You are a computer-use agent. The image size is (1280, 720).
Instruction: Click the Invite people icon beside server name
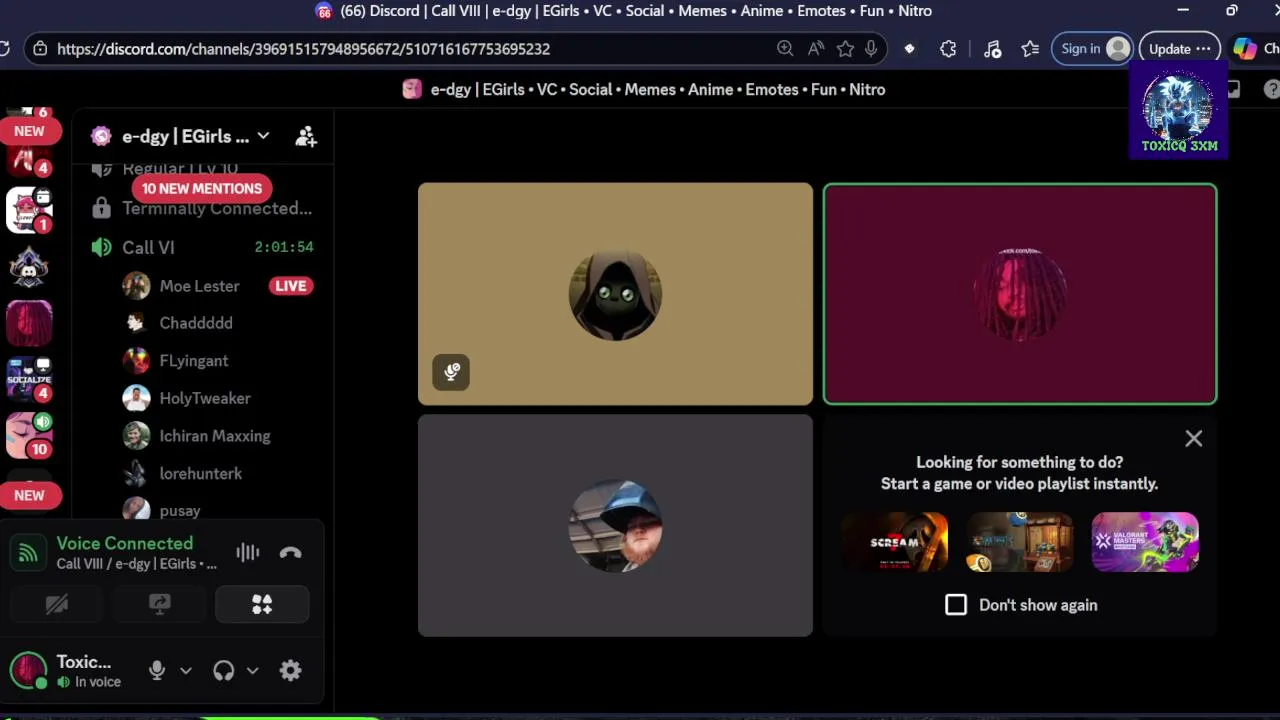coord(306,137)
